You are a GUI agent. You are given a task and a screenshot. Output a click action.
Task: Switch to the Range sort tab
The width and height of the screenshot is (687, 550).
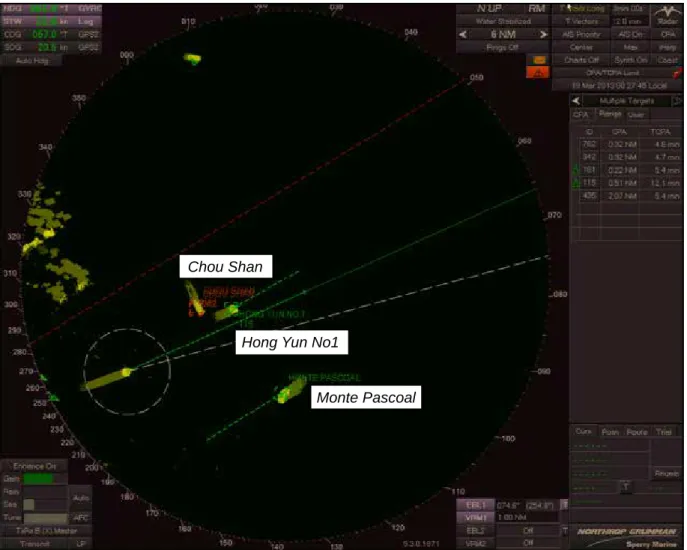click(x=610, y=114)
